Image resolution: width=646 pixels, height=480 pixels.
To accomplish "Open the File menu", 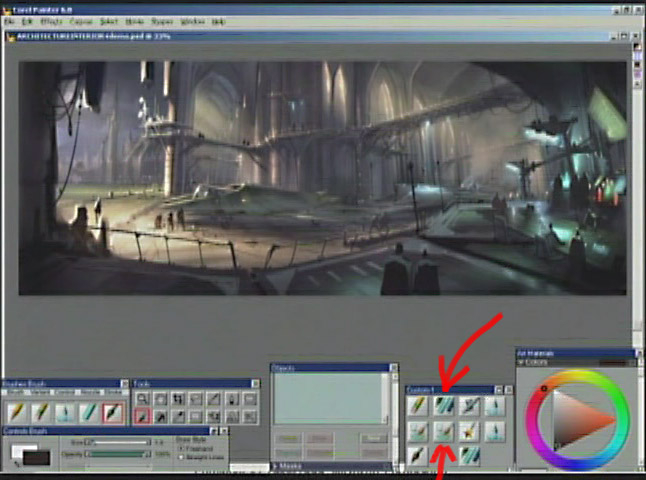I will 9,21.
